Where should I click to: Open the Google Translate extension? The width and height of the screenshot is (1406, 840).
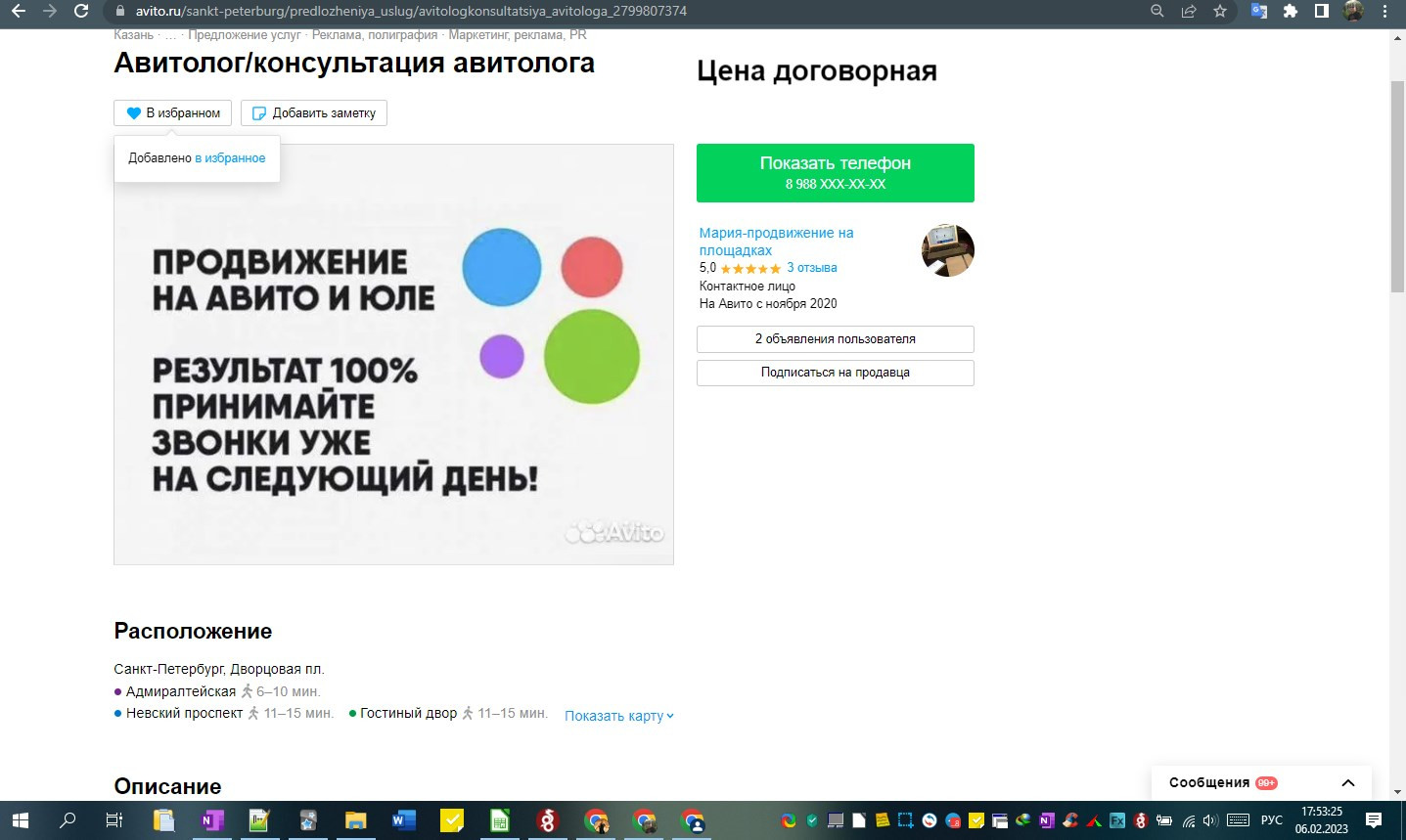click(x=1259, y=11)
